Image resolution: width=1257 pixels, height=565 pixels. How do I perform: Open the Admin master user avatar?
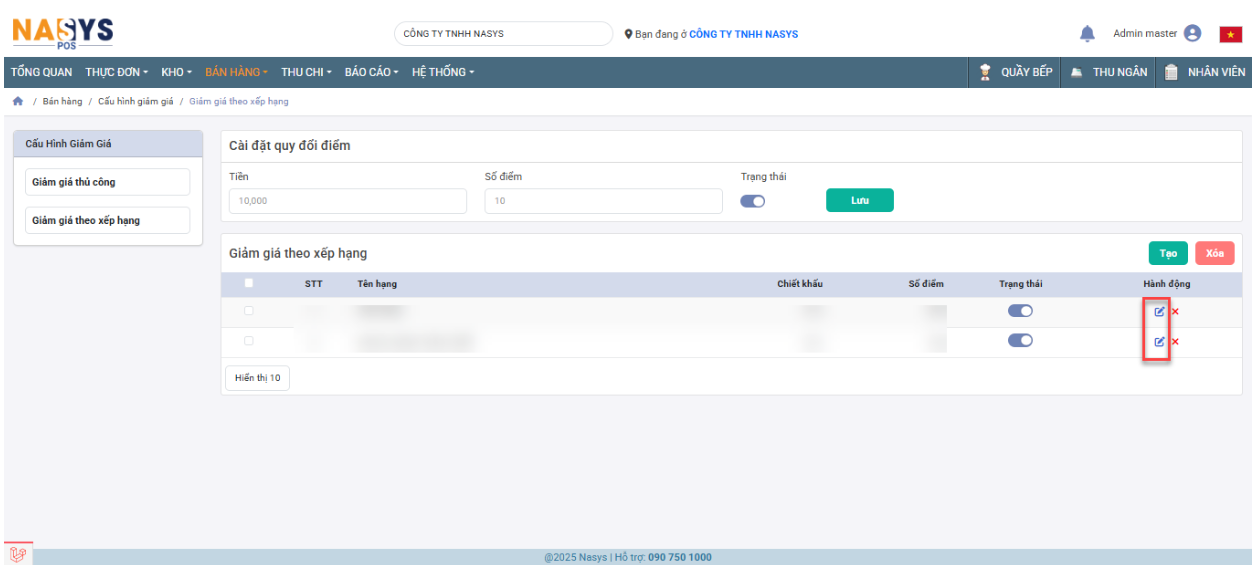point(1192,33)
